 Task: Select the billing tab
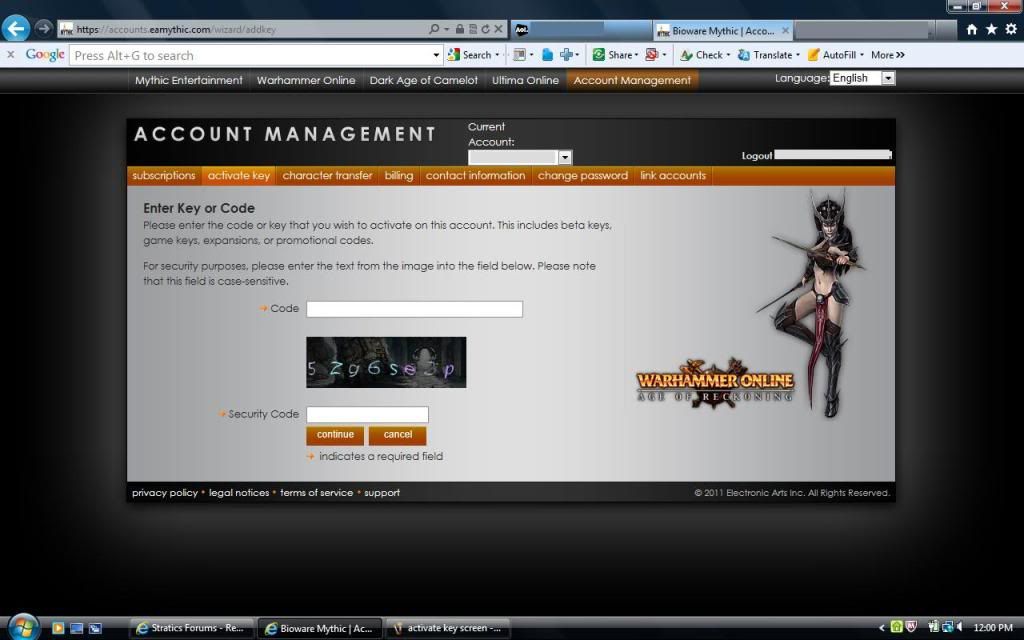(x=398, y=176)
